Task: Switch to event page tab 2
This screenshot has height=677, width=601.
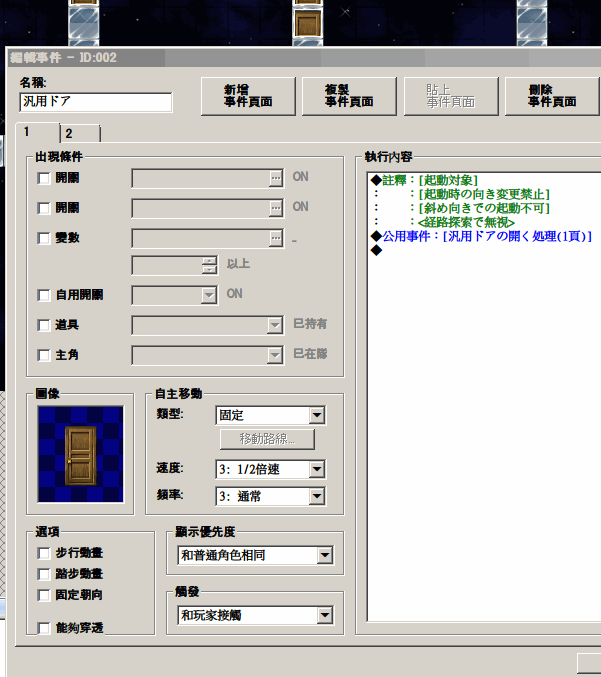Action: pos(80,133)
